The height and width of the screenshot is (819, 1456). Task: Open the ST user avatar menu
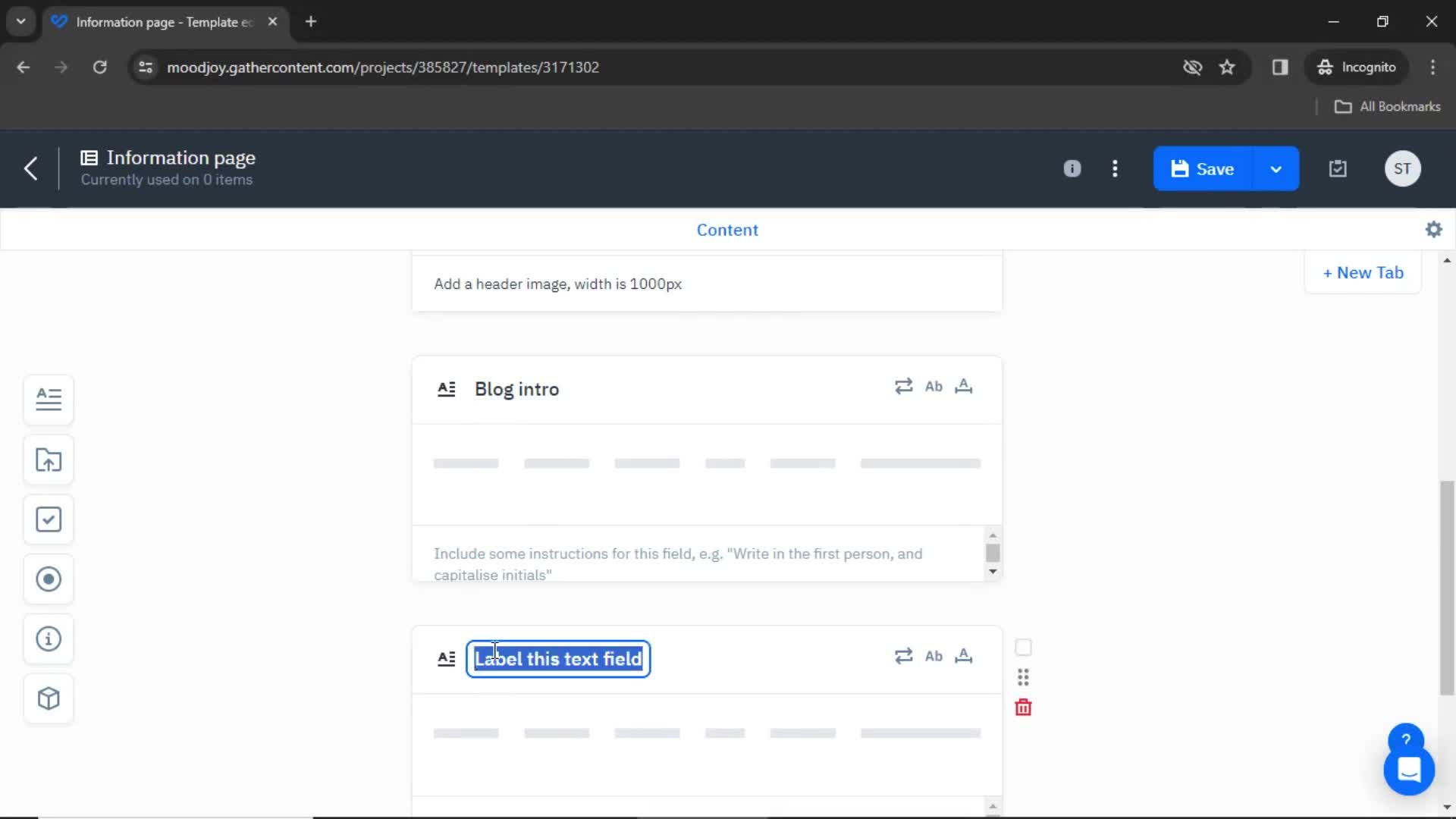pos(1402,168)
